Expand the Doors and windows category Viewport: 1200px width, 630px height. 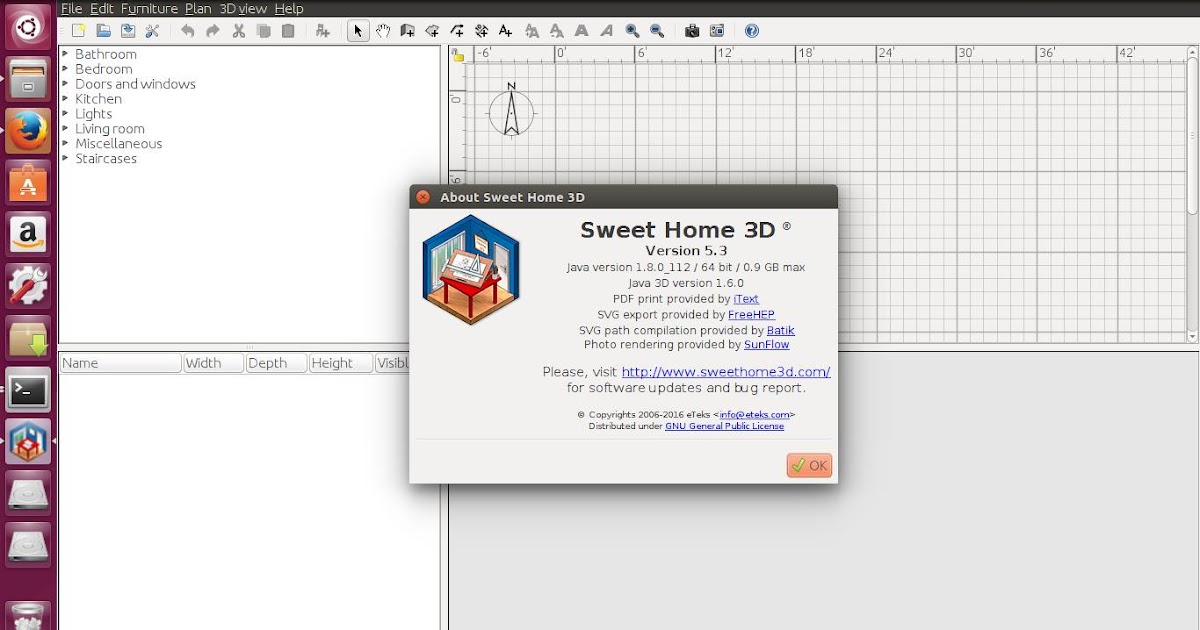click(65, 84)
